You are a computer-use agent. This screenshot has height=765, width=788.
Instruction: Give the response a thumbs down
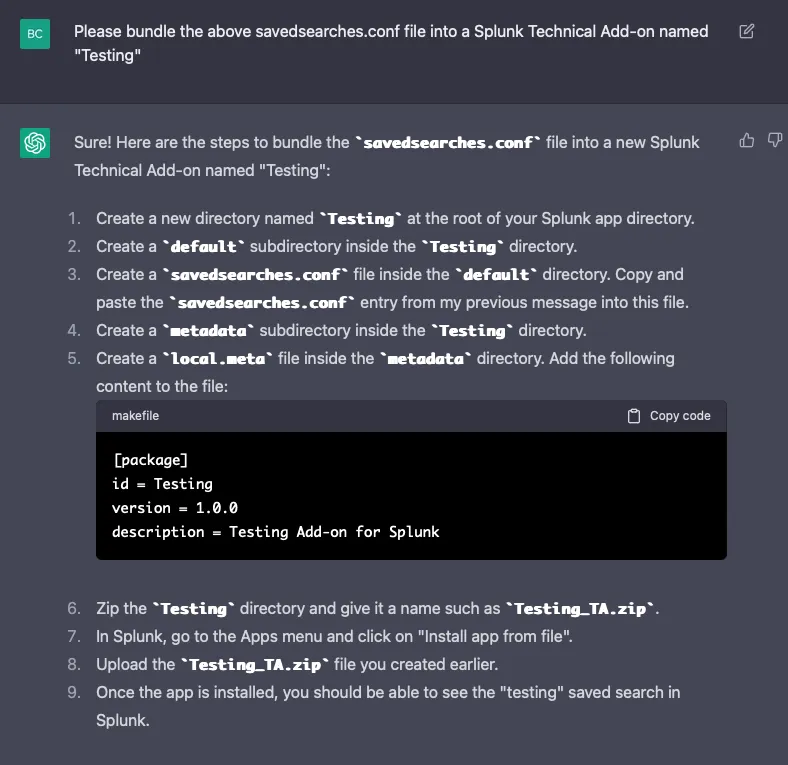(x=774, y=140)
